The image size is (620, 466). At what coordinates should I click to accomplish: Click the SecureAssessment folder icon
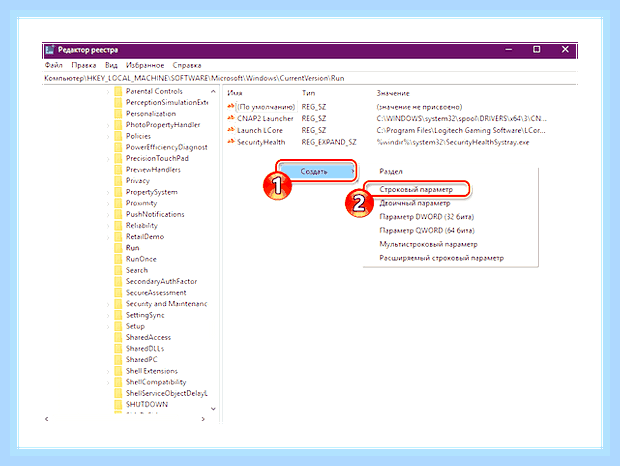pos(118,293)
